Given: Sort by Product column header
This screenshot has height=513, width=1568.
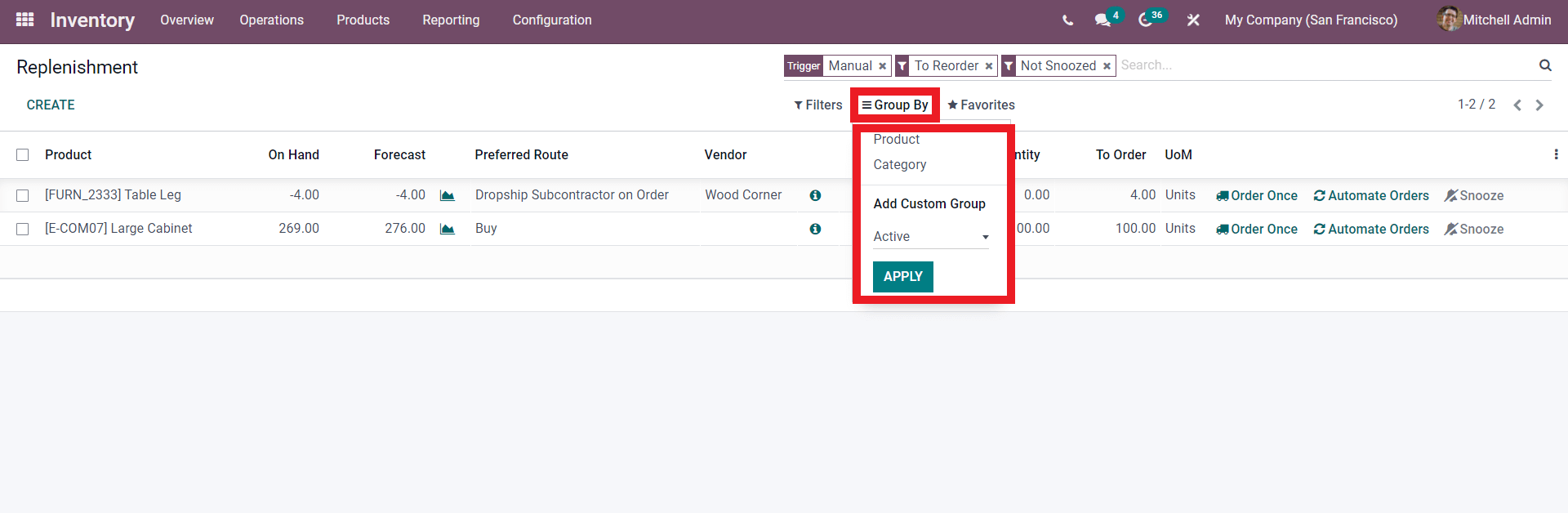Looking at the screenshot, I should click(x=68, y=154).
